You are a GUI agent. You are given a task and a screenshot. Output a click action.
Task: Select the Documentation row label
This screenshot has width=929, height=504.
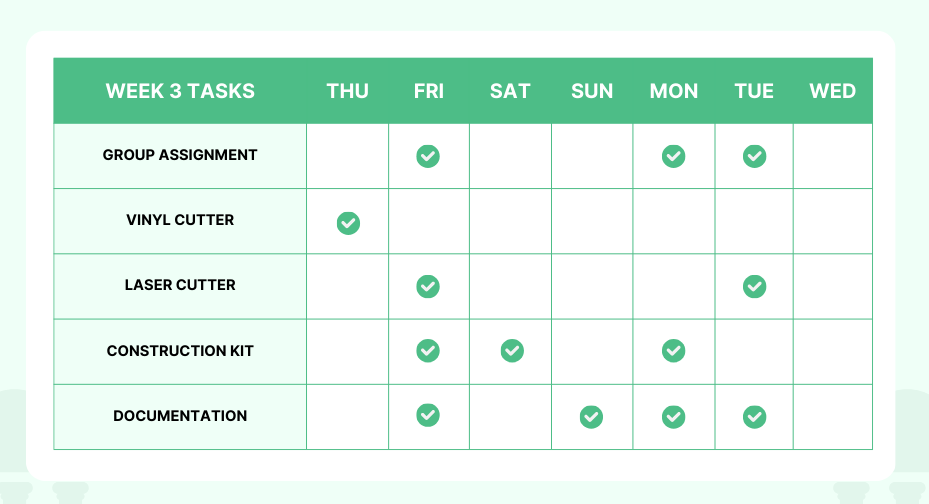click(x=180, y=416)
